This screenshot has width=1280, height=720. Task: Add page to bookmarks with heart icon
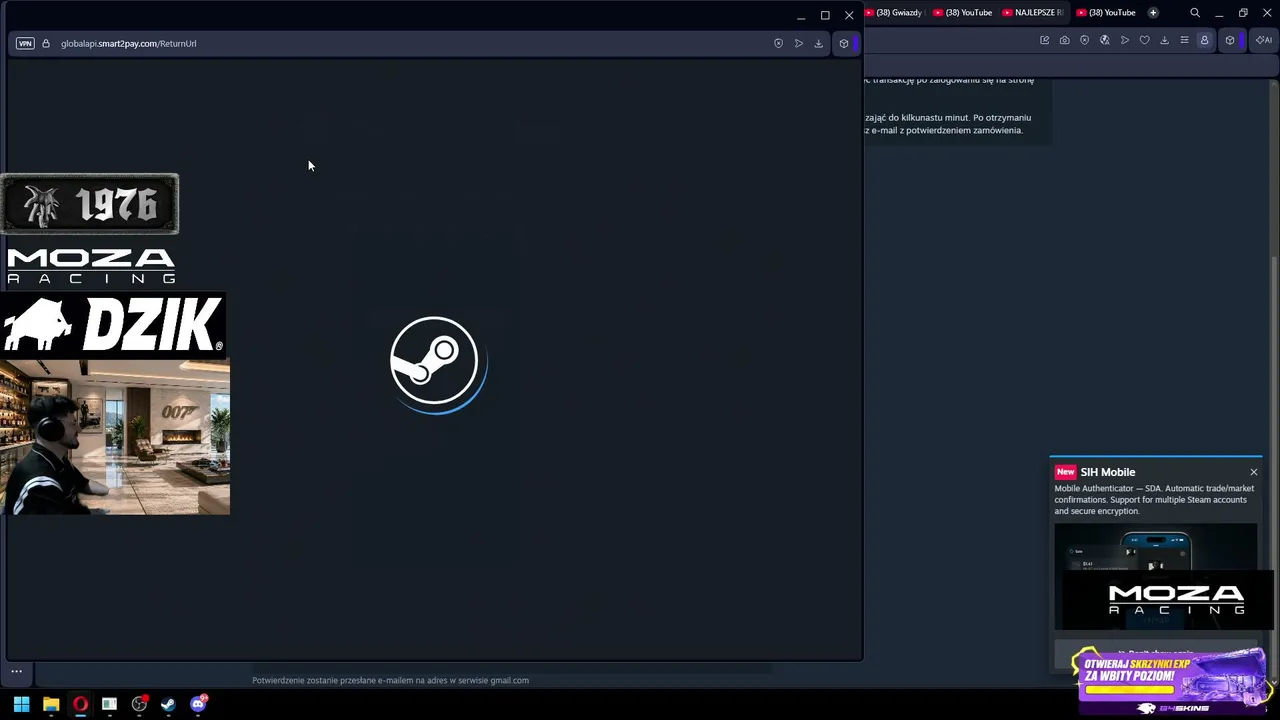[x=1144, y=40]
